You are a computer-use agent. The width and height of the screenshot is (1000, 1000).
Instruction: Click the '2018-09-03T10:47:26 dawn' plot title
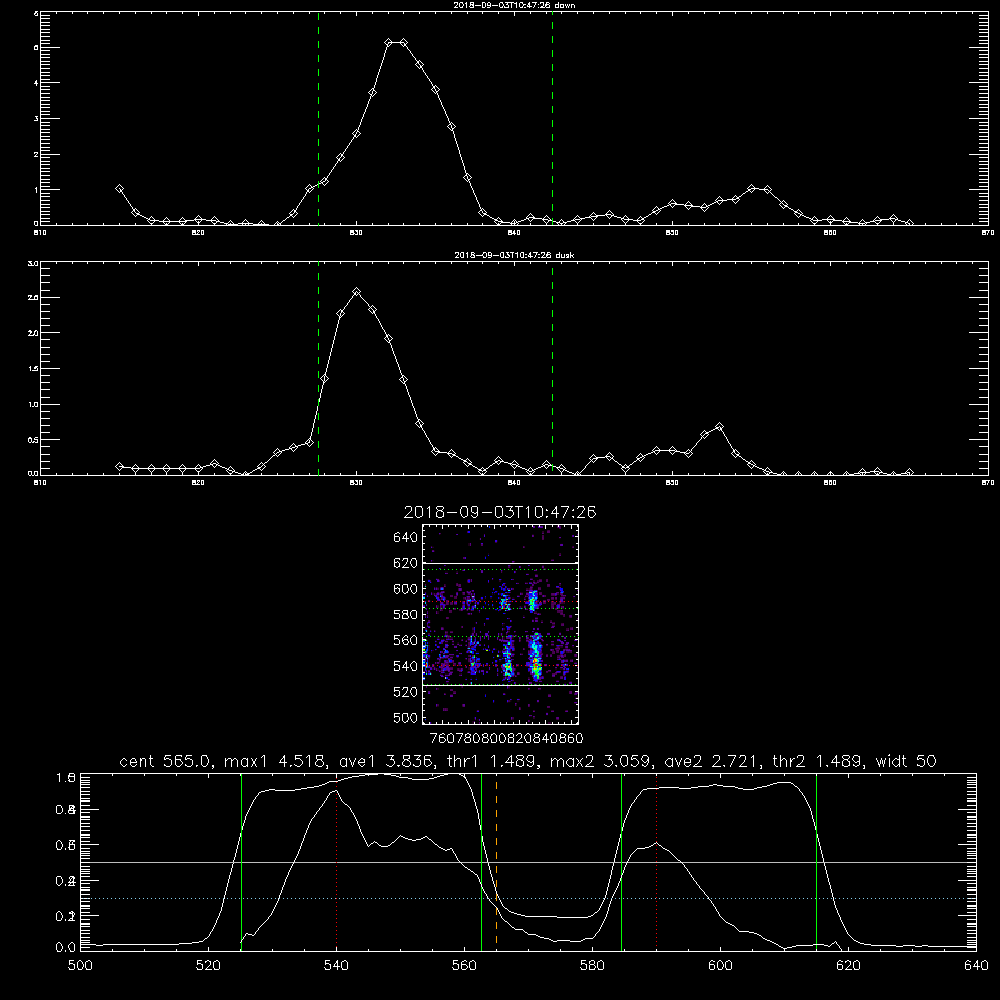click(x=514, y=5)
